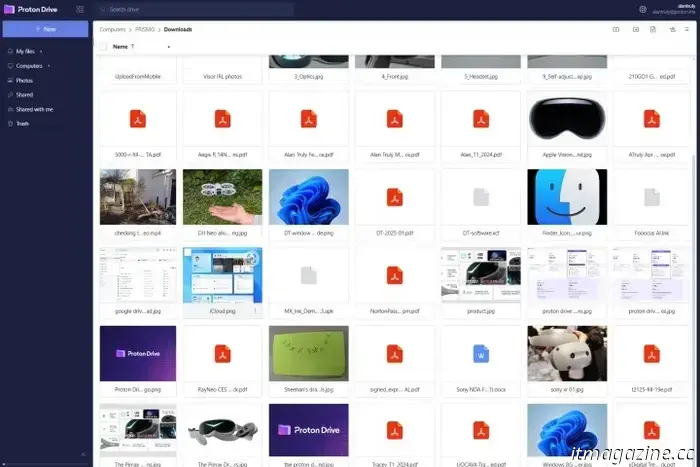The width and height of the screenshot is (700, 467).
Task: Open the RayNeo CES pdf icon
Action: pyautogui.click(x=222, y=354)
